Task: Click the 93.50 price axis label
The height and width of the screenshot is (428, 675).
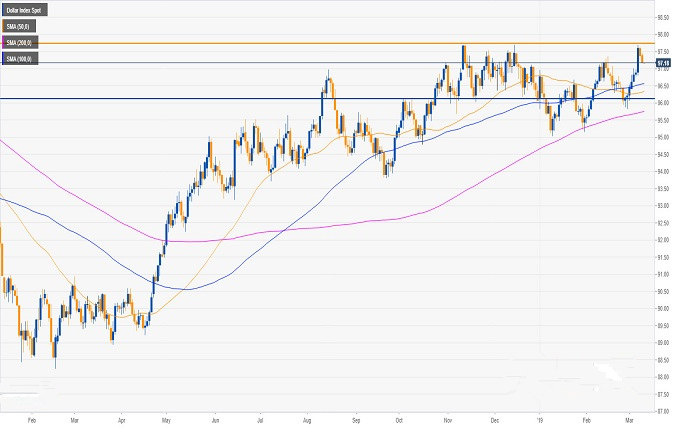Action: [663, 189]
